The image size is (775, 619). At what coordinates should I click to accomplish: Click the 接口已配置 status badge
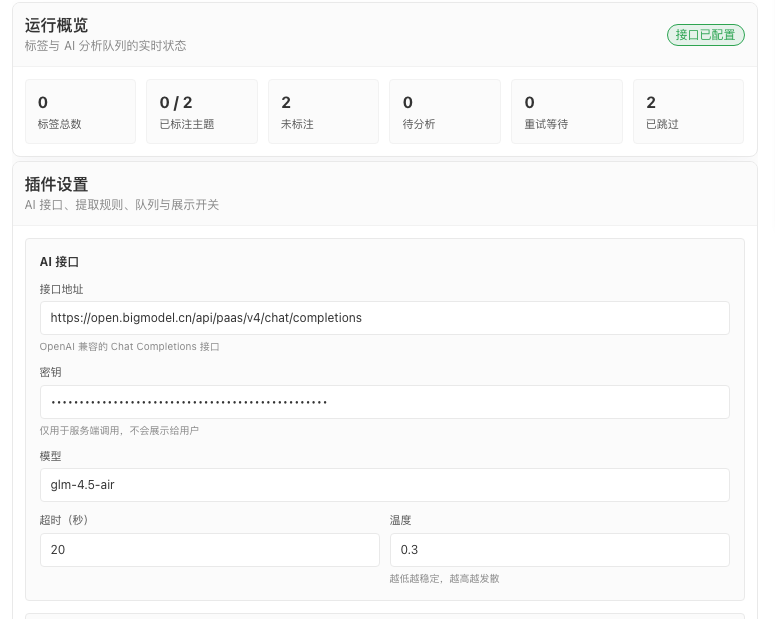click(x=705, y=35)
